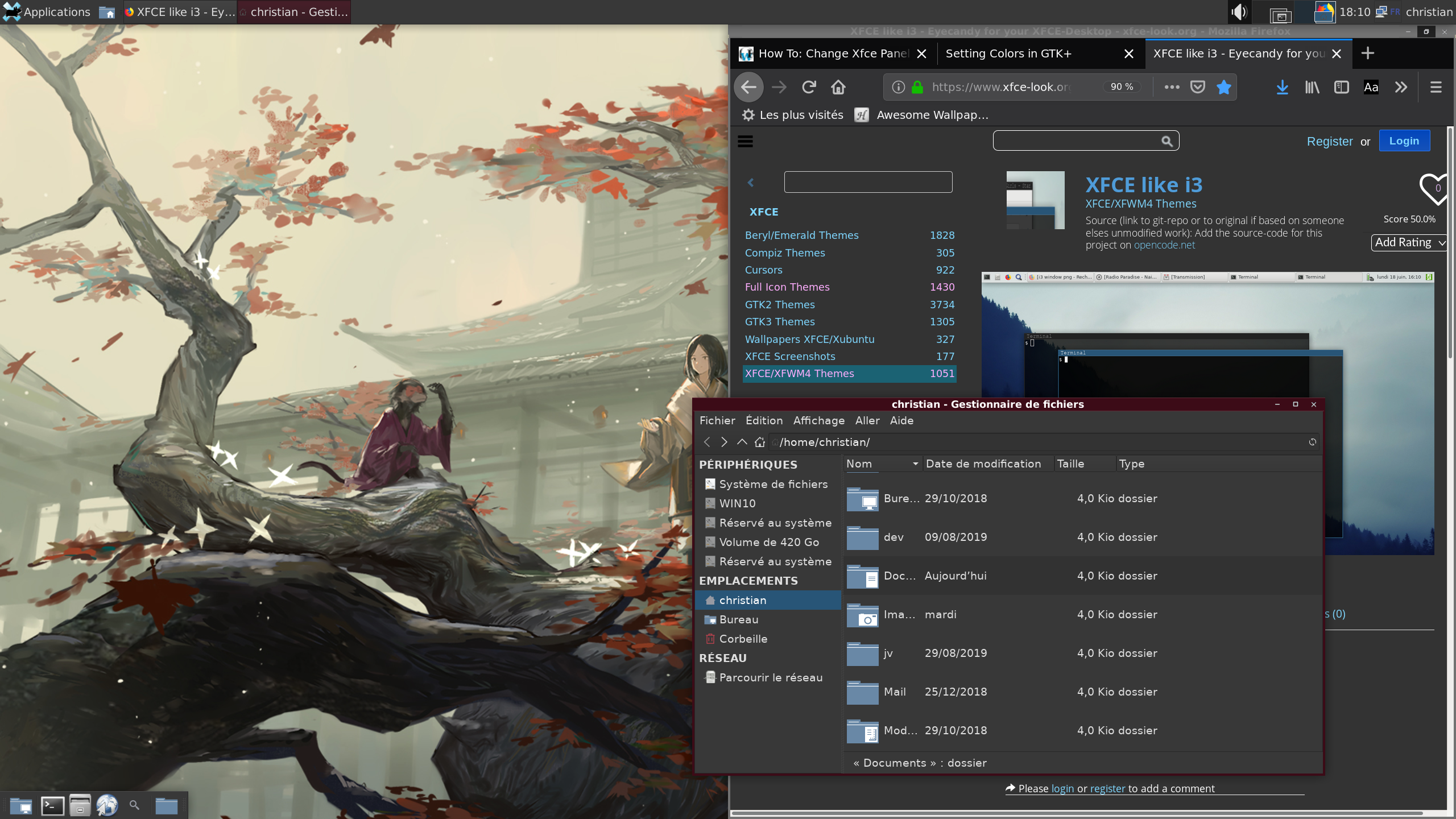Select the dev folder

coord(1082,537)
